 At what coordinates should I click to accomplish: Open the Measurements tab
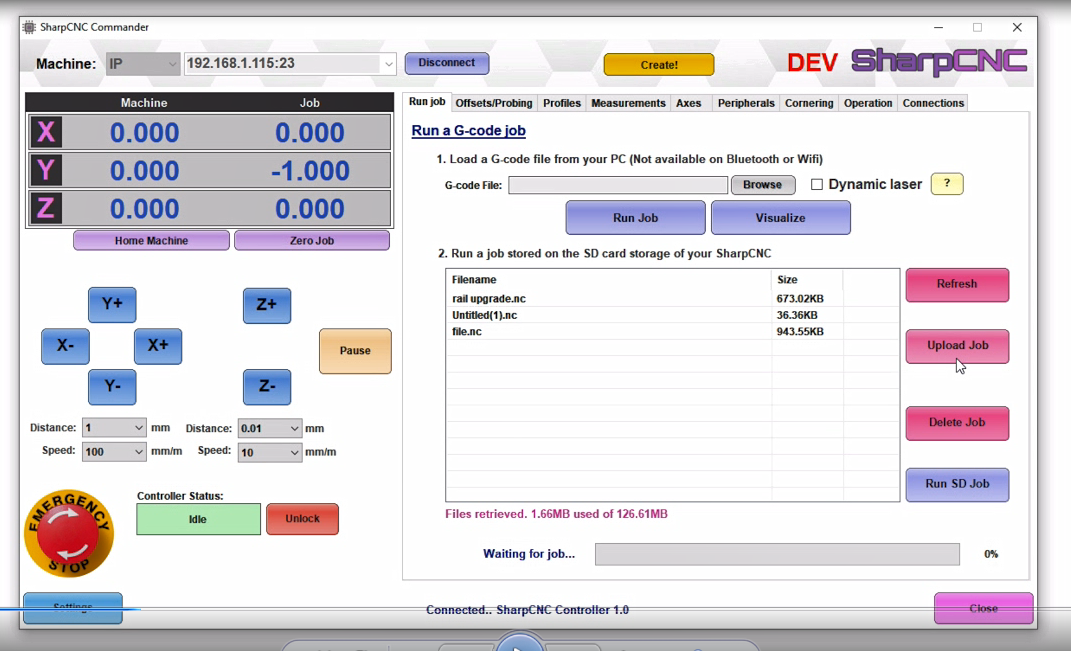click(628, 103)
